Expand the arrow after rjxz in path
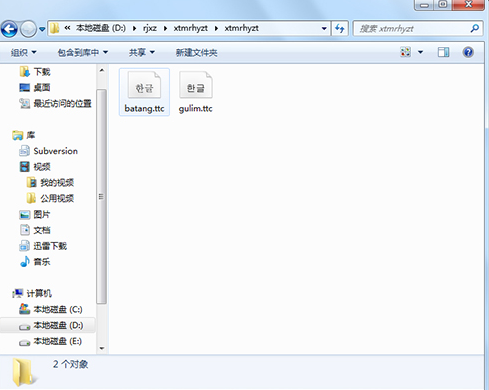Viewport: 489px width, 390px height. [x=165, y=28]
